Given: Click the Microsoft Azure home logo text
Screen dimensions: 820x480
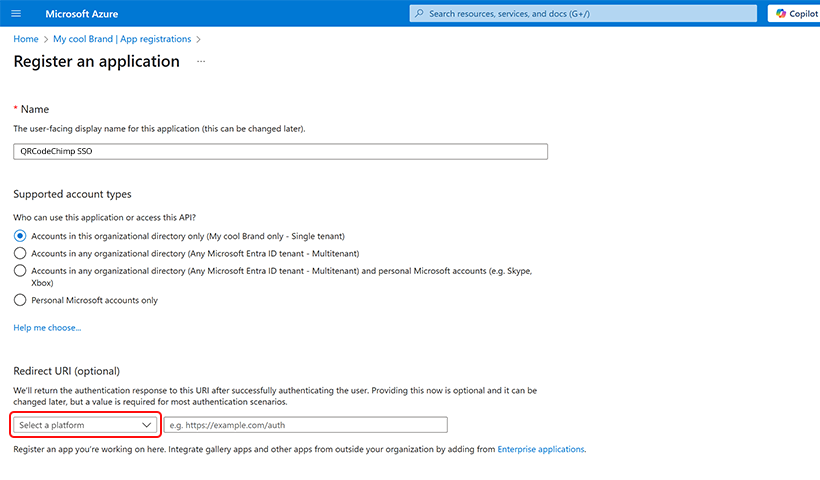Looking at the screenshot, I should pos(82,14).
